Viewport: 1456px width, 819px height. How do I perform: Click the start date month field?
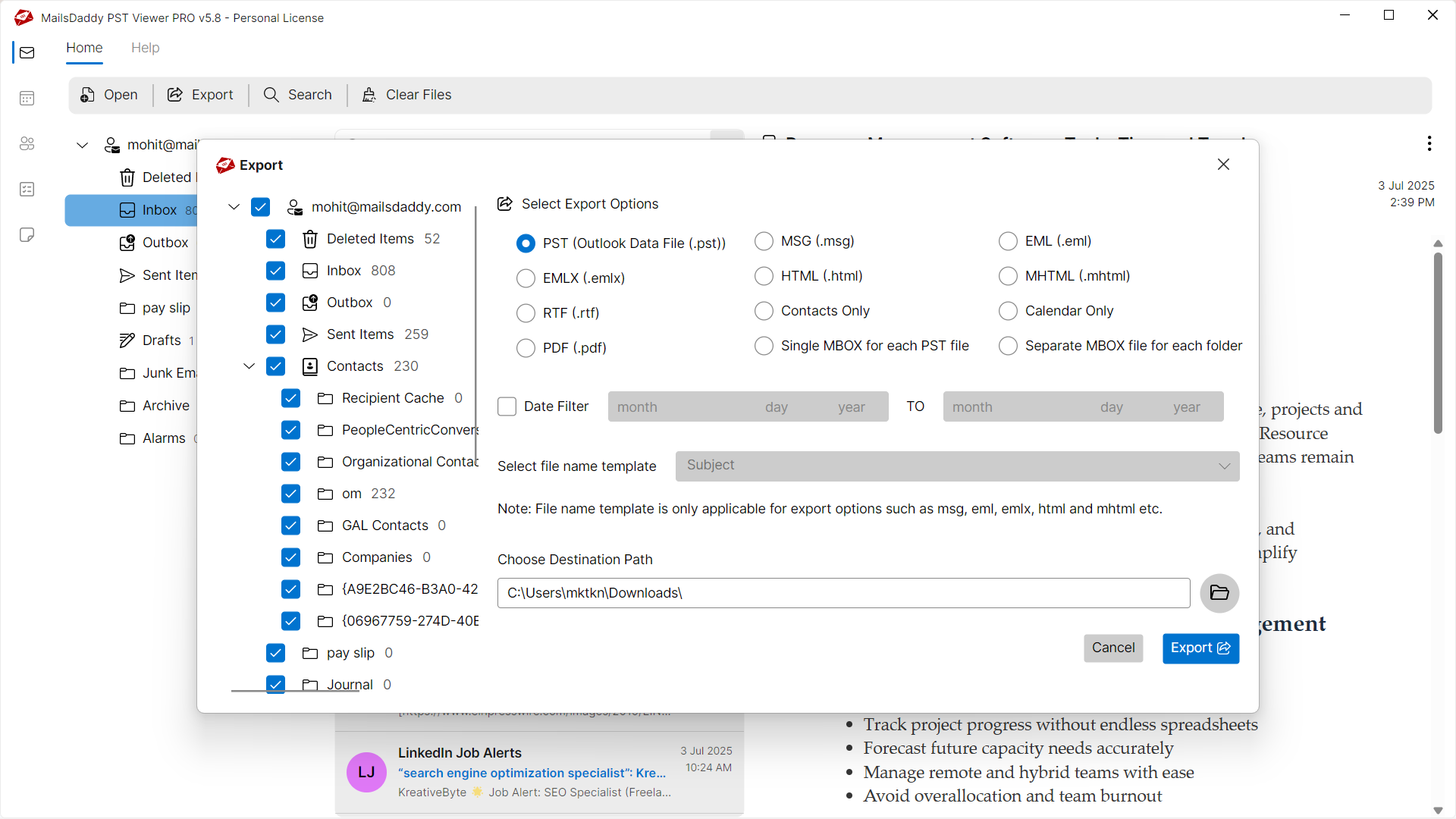637,407
